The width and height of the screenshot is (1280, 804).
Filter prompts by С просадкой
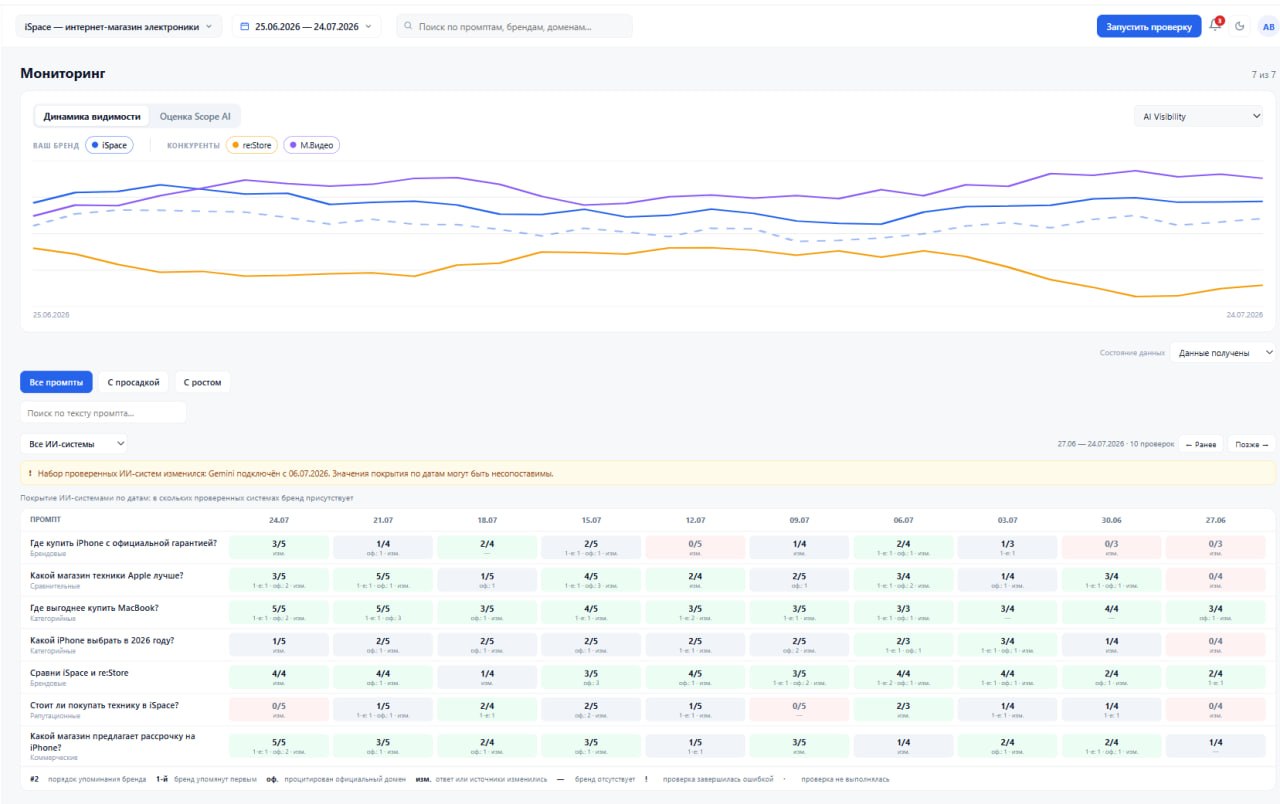point(133,382)
